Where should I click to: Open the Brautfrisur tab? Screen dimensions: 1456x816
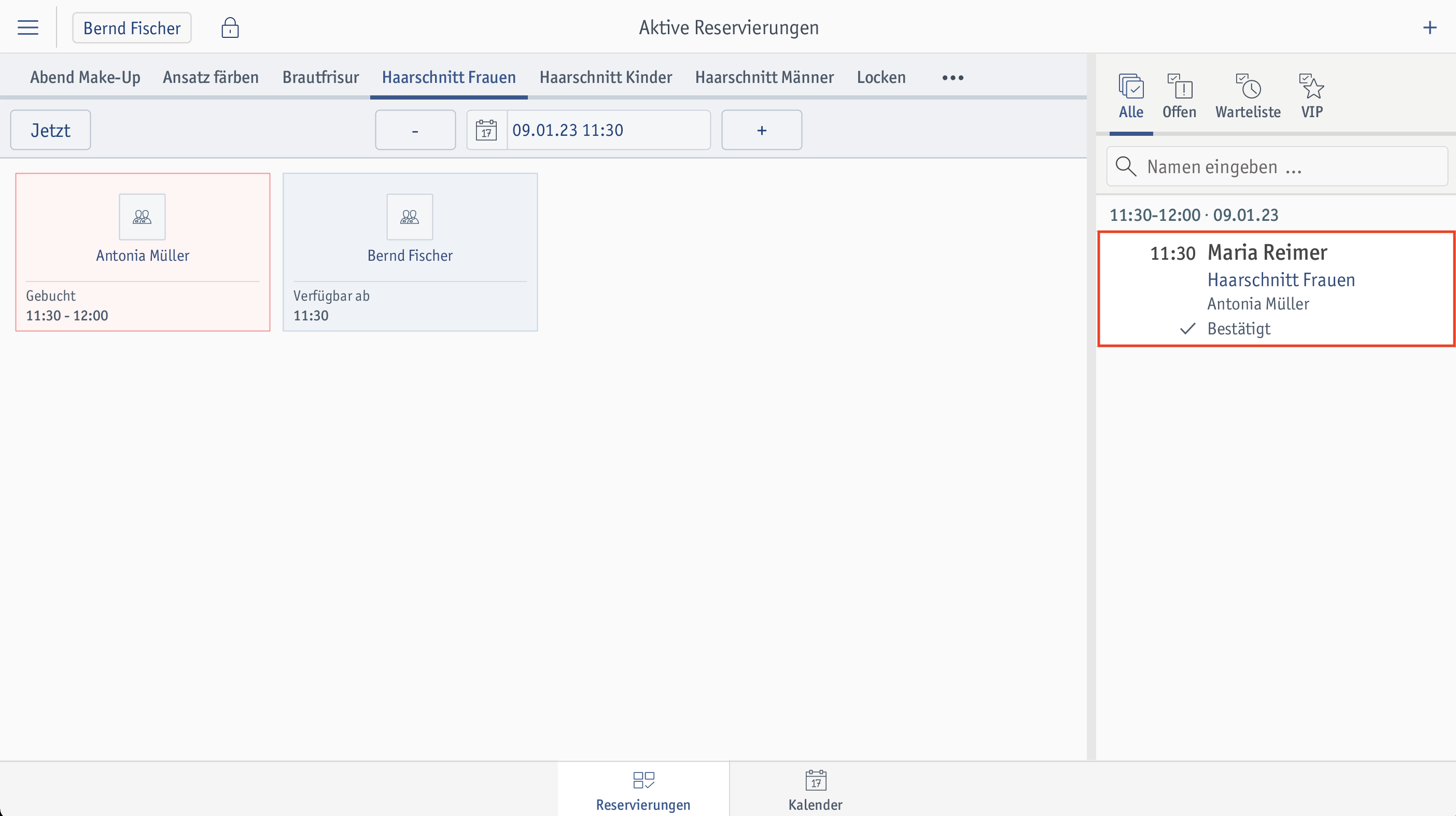click(x=320, y=77)
